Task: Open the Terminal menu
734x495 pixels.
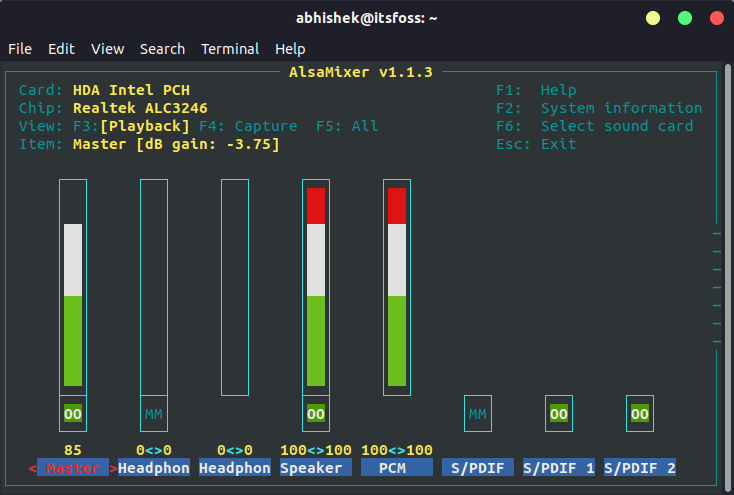Action: 230,49
